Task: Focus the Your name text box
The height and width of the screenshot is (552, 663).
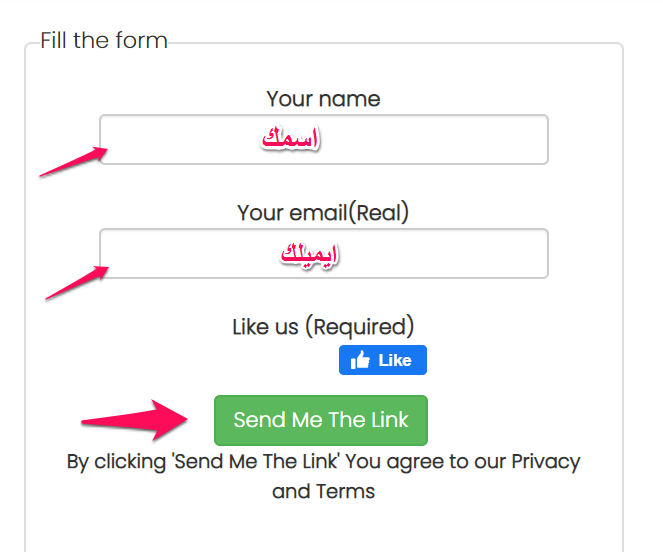Action: tap(324, 139)
